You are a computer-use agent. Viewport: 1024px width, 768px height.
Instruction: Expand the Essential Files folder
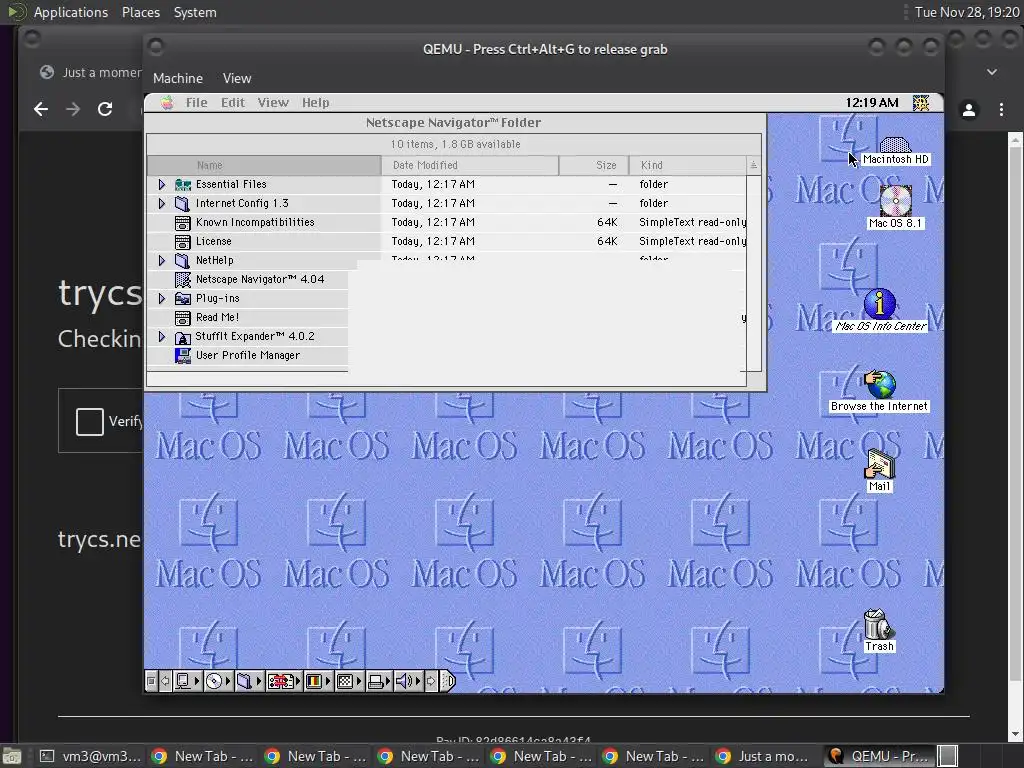(x=162, y=185)
